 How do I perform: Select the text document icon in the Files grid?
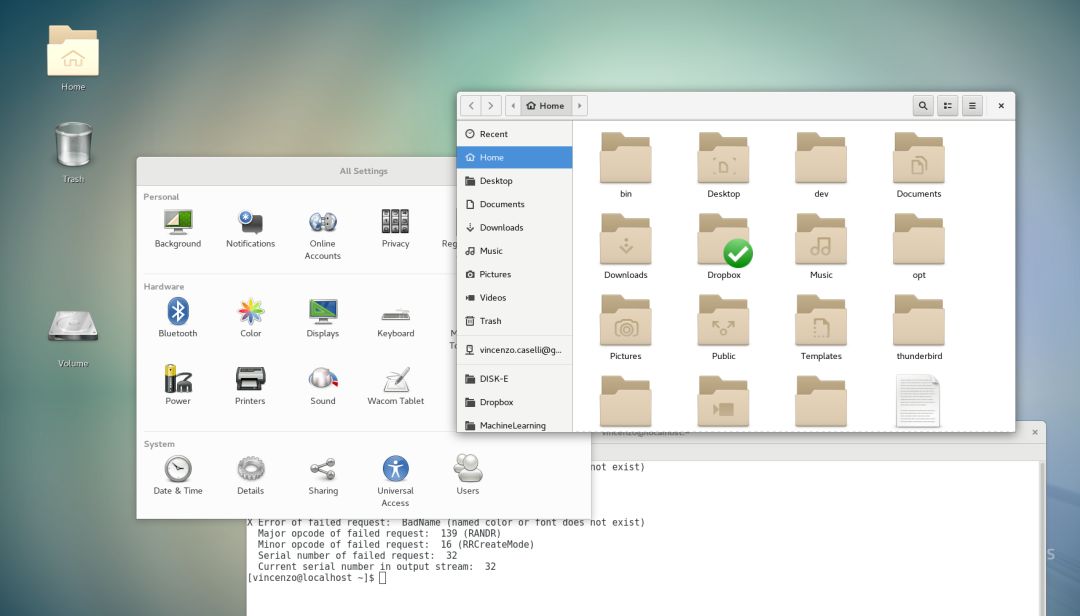click(918, 401)
